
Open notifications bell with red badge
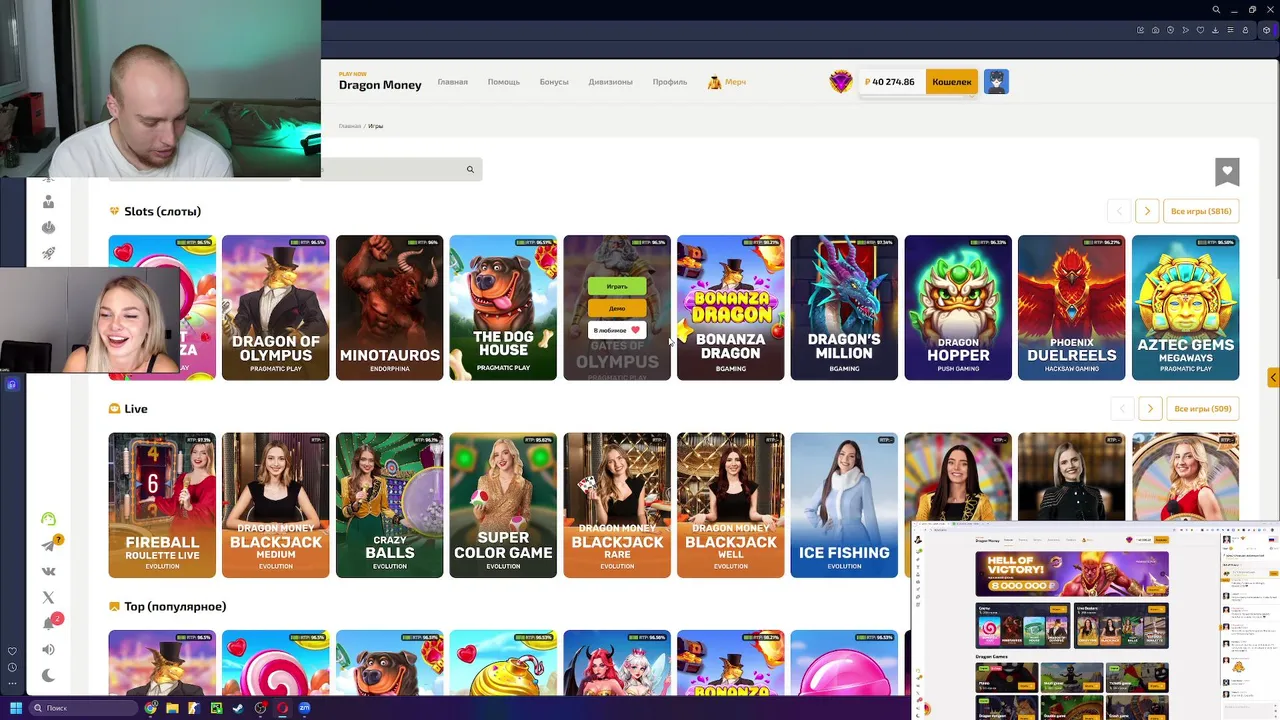tap(49, 623)
